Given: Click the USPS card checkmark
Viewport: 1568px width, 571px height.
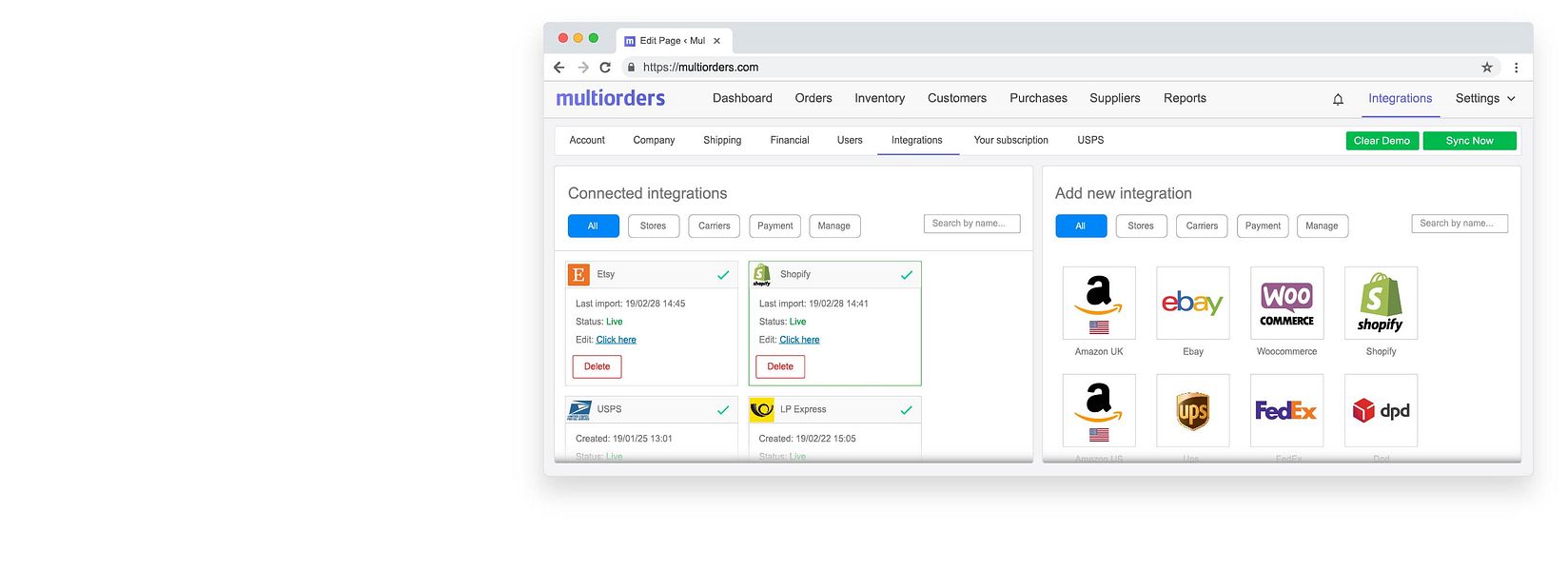Looking at the screenshot, I should 723,410.
